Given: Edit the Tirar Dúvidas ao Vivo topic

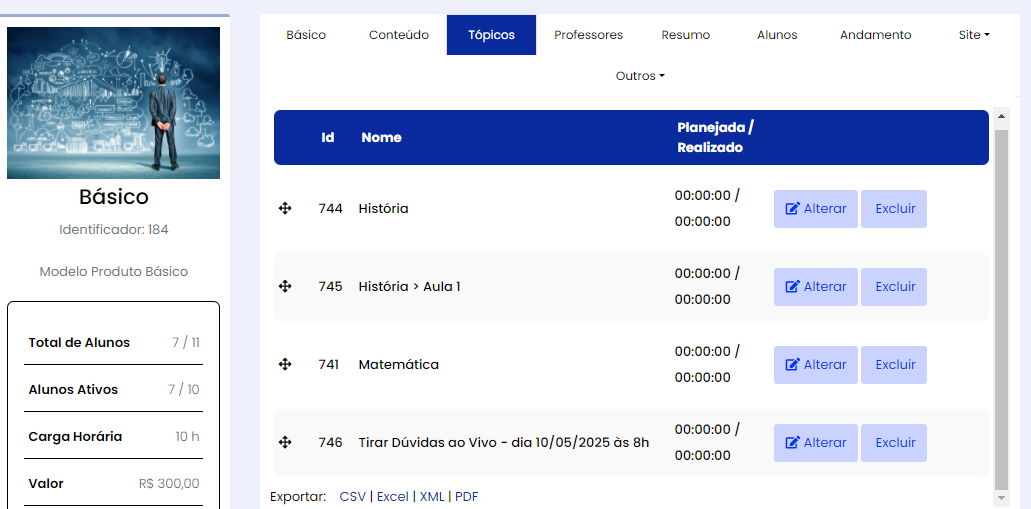Looking at the screenshot, I should click(x=815, y=443).
